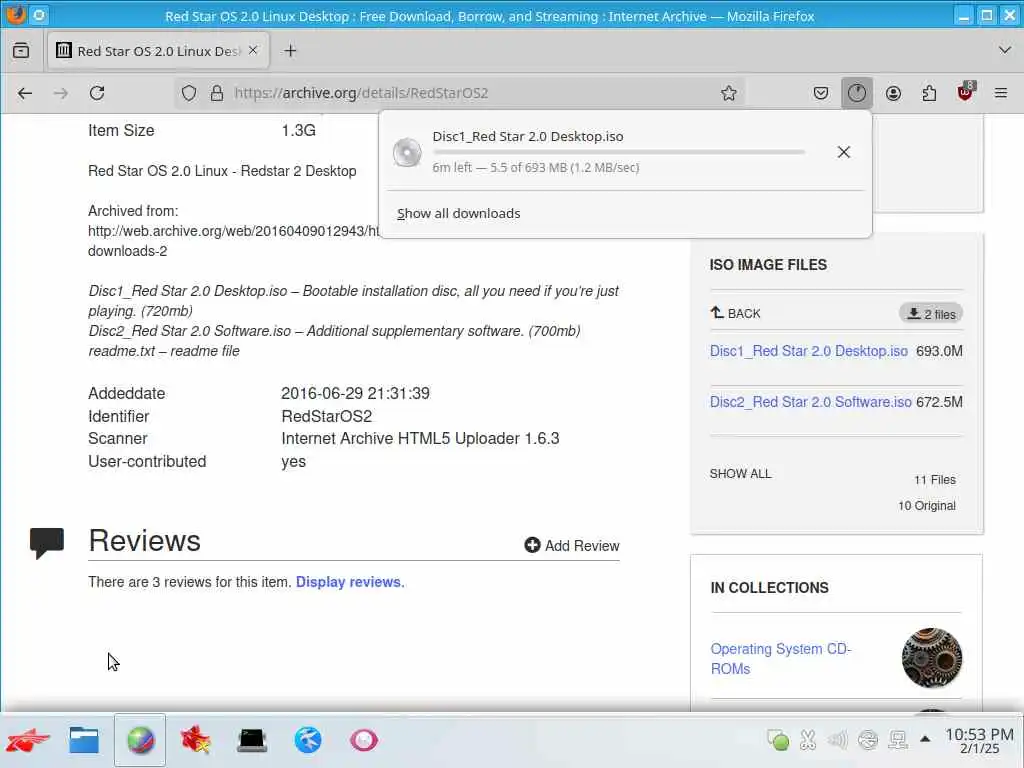The width and height of the screenshot is (1024, 768).
Task: Open a new tab
Action: 291,50
